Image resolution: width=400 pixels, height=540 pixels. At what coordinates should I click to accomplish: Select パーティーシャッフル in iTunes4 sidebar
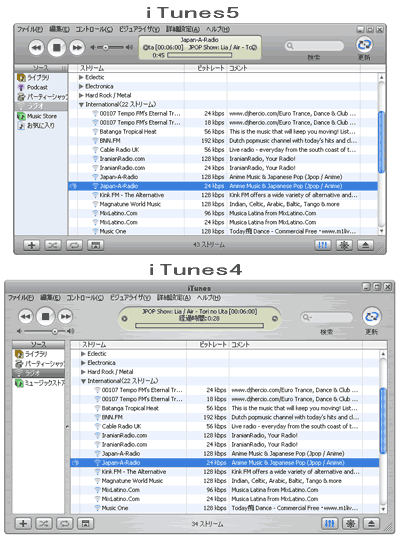coord(39,364)
